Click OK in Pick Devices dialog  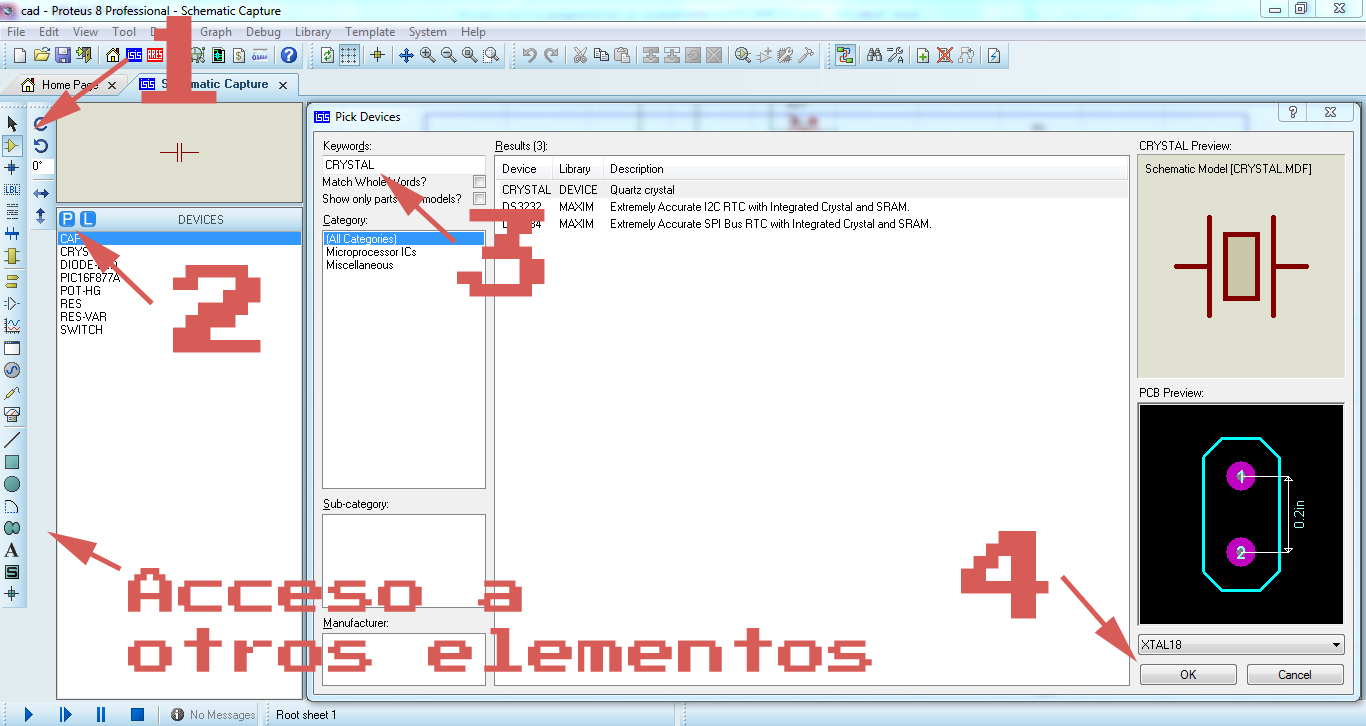1188,675
